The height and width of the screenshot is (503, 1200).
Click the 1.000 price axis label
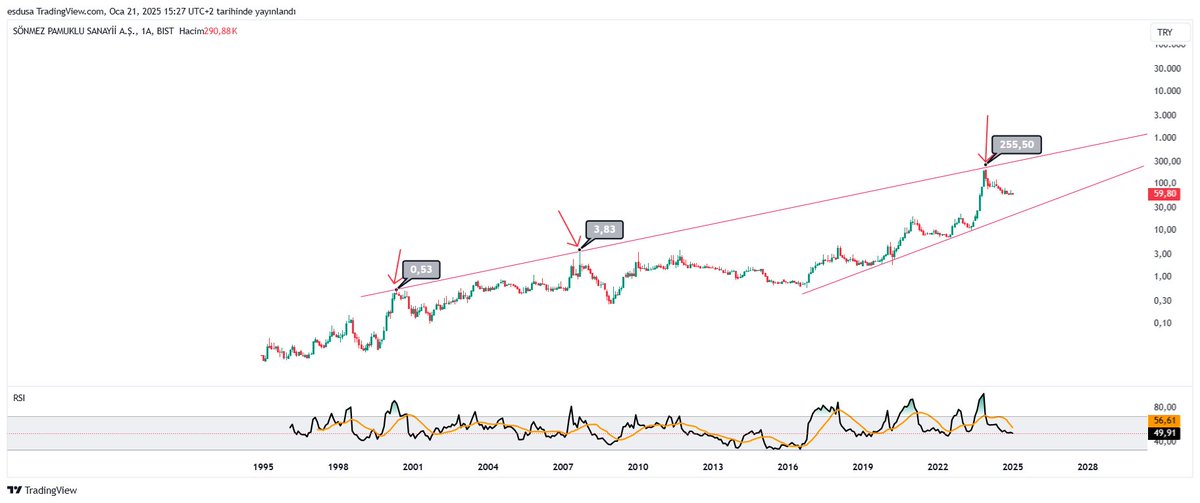coord(1165,138)
